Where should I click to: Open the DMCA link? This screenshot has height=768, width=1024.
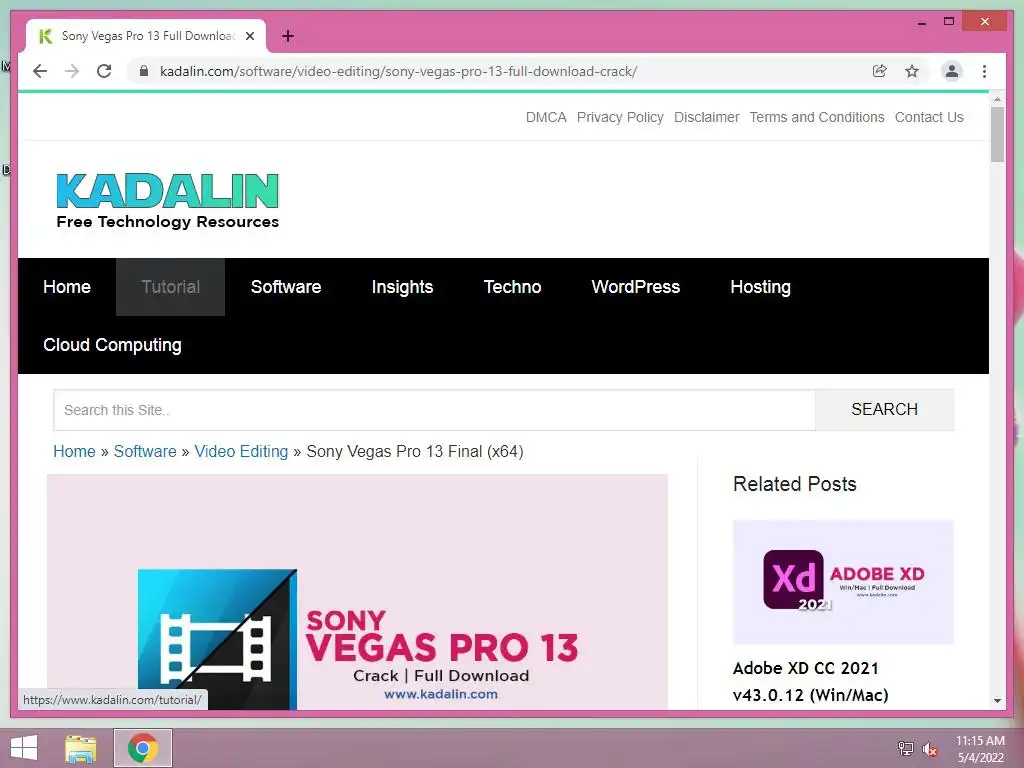tap(546, 118)
